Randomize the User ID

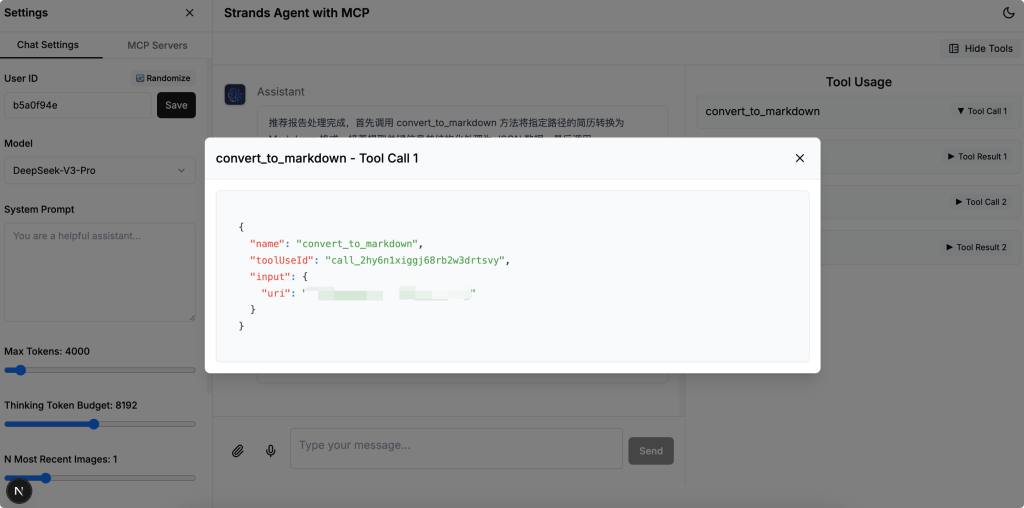click(163, 78)
